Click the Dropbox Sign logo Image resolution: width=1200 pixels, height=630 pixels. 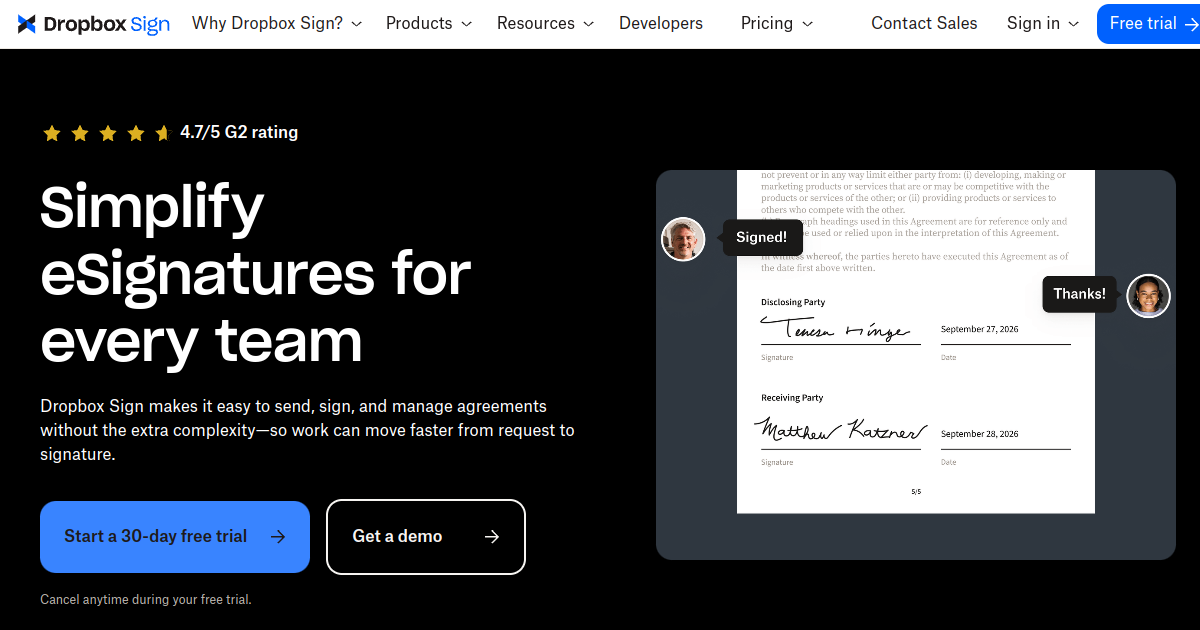[x=94, y=24]
